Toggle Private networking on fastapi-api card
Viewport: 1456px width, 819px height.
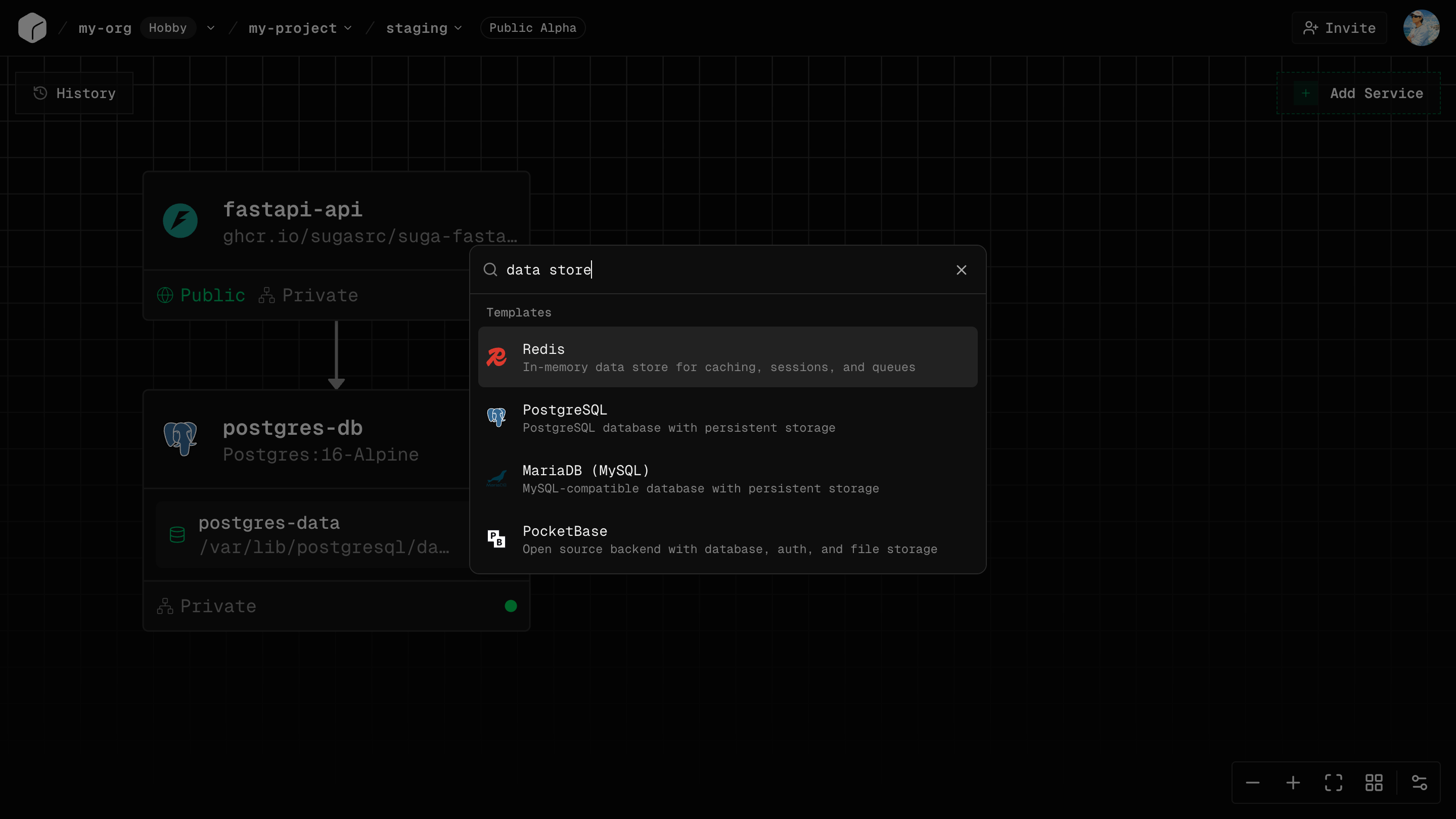307,294
